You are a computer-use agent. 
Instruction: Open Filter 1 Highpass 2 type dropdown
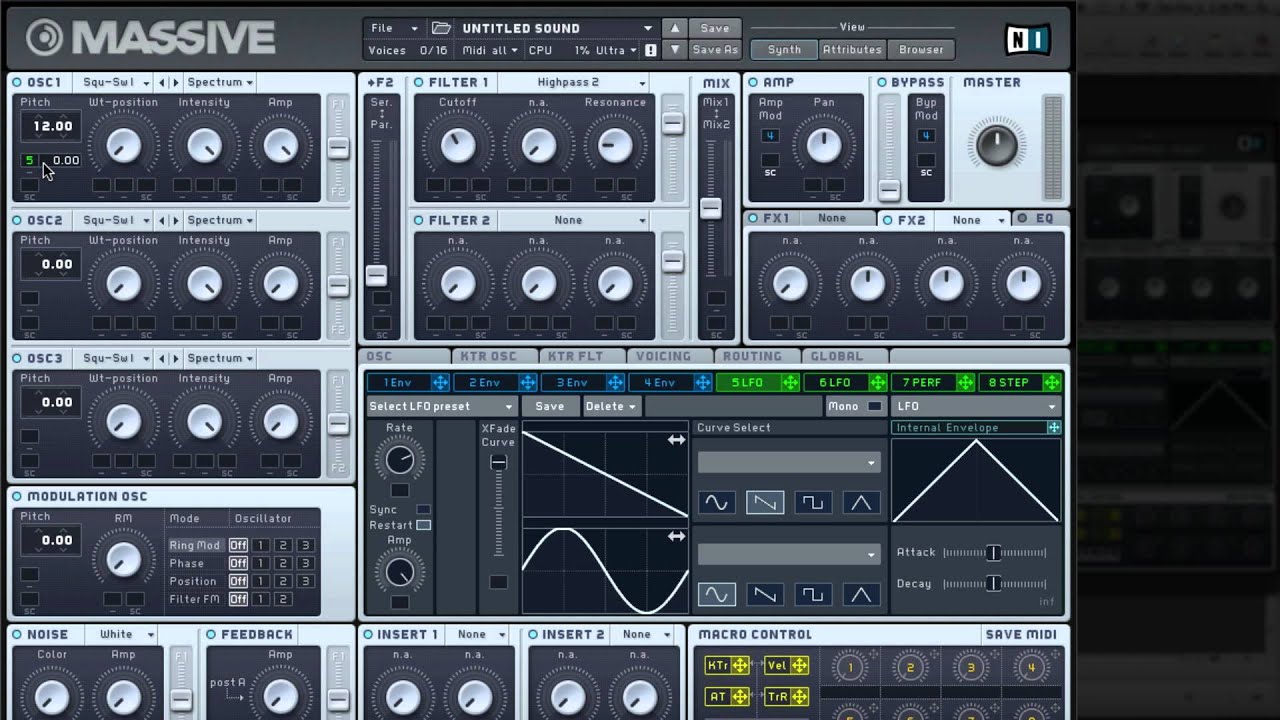(572, 82)
